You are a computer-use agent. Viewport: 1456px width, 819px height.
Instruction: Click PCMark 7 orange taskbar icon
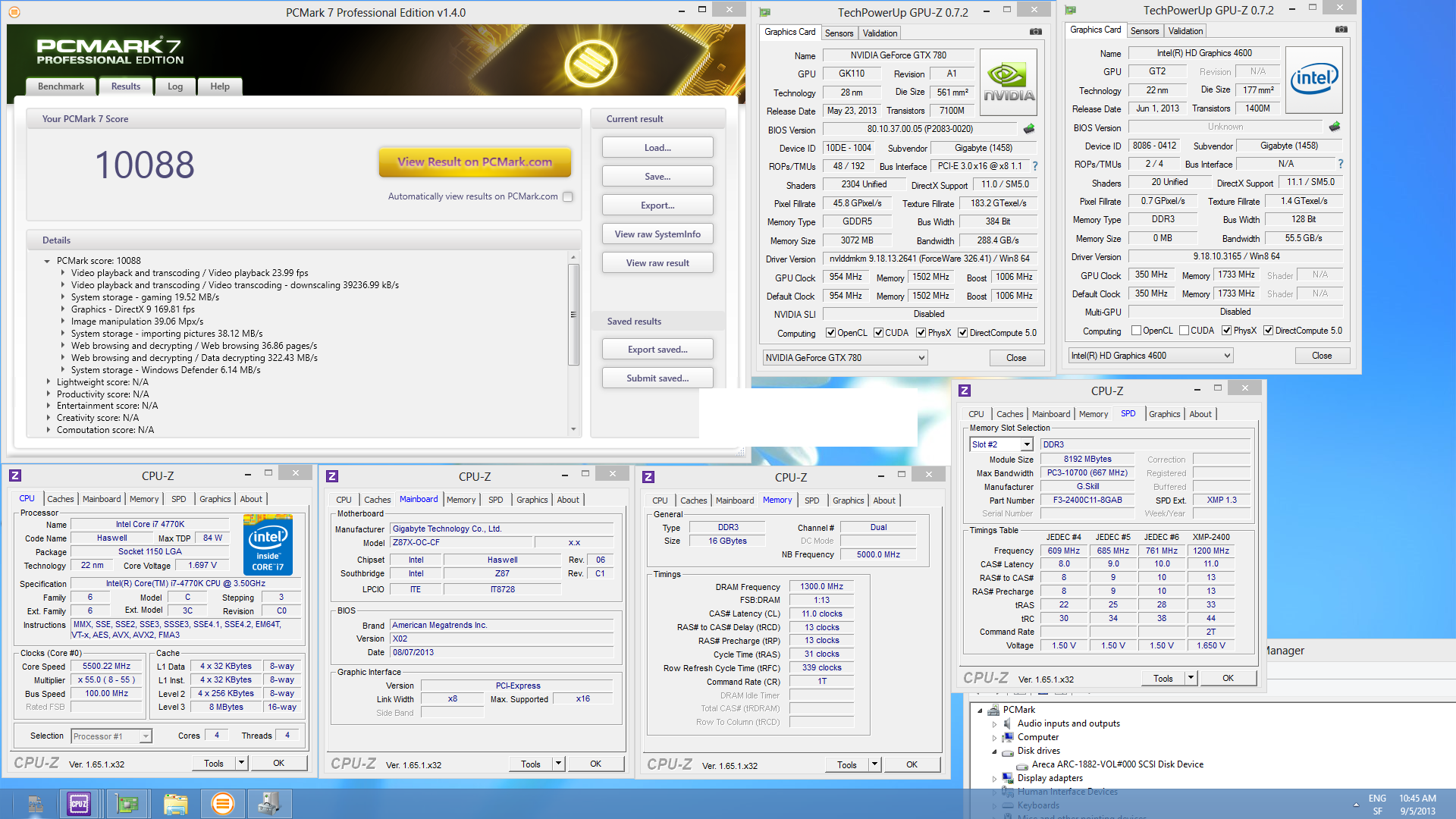click(x=222, y=803)
